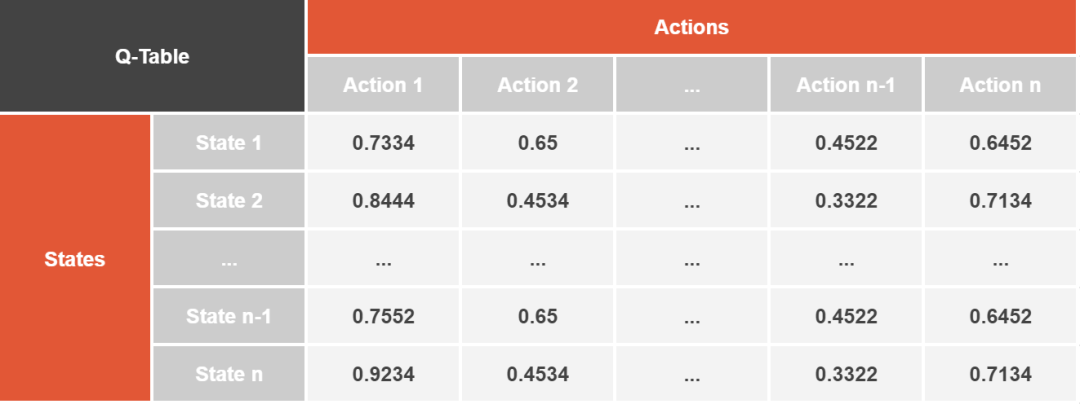Viewport: 1080px width, 404px height.
Task: Click the State n row header
Action: click(x=229, y=374)
